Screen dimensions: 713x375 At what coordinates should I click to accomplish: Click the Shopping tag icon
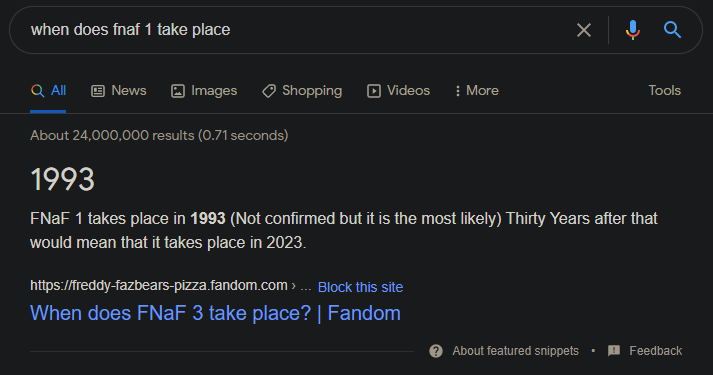tap(269, 91)
